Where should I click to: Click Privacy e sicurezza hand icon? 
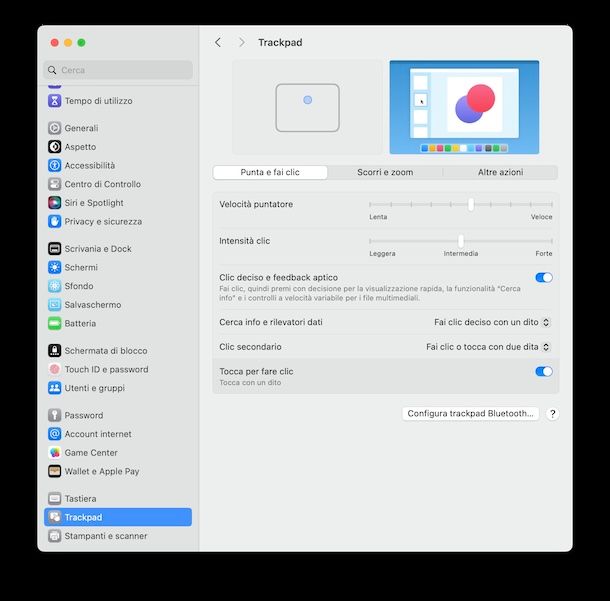(54, 221)
